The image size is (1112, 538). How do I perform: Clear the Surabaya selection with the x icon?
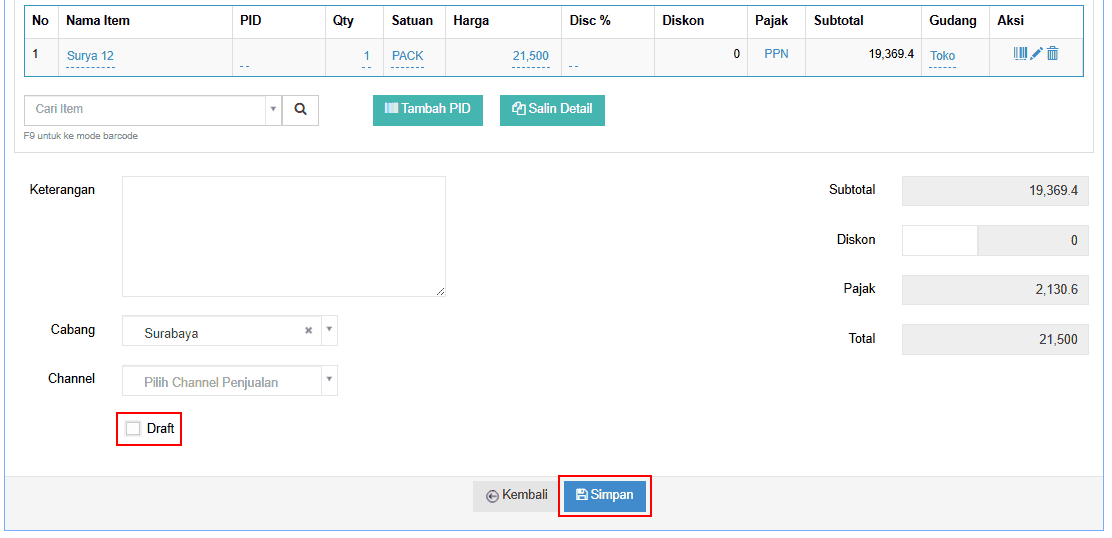[x=309, y=331]
